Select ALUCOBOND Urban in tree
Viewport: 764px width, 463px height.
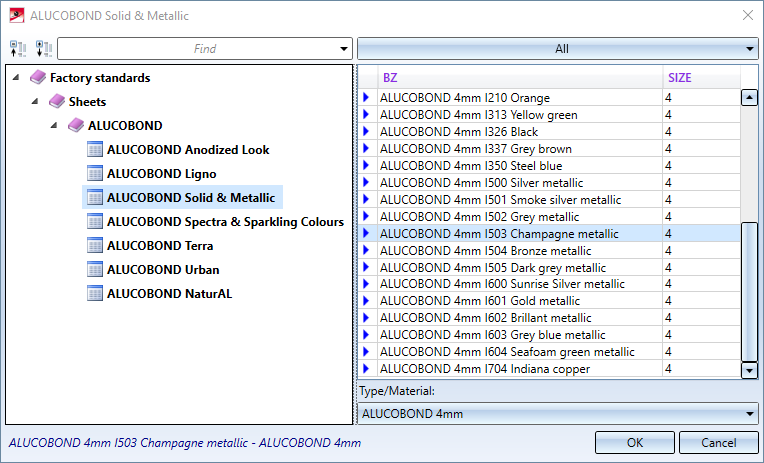click(x=163, y=270)
